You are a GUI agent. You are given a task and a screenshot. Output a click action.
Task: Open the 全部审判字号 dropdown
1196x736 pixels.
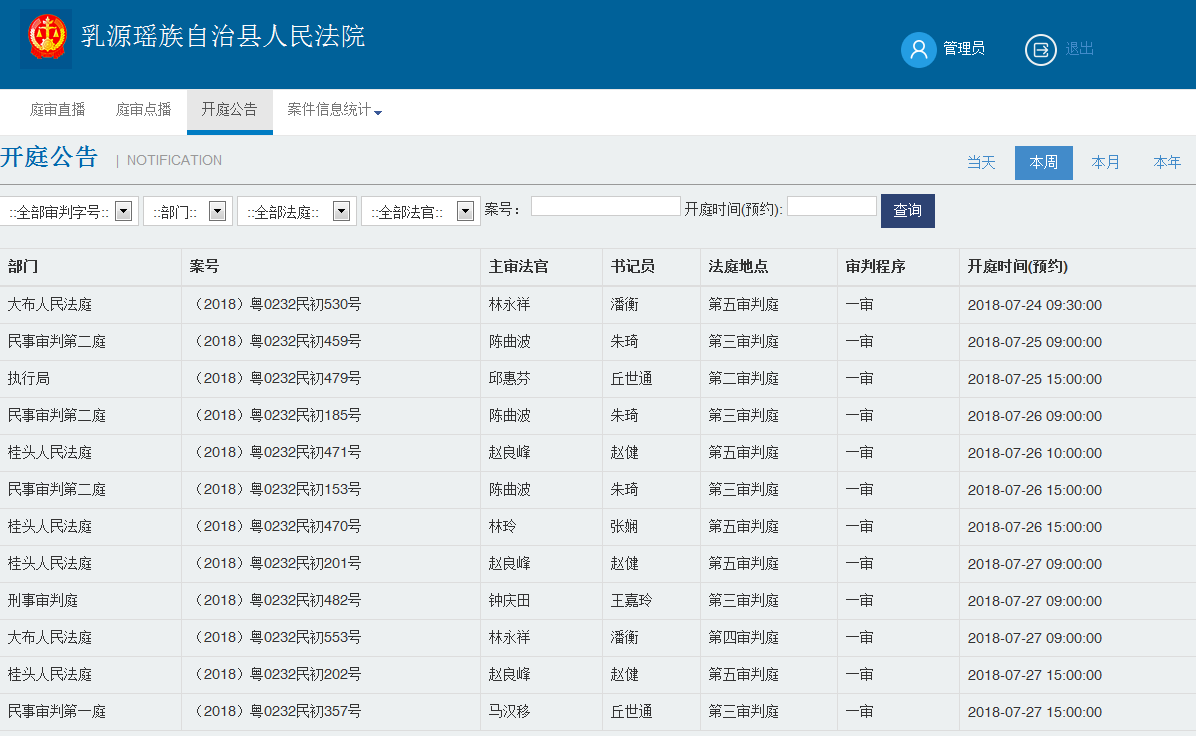69,211
